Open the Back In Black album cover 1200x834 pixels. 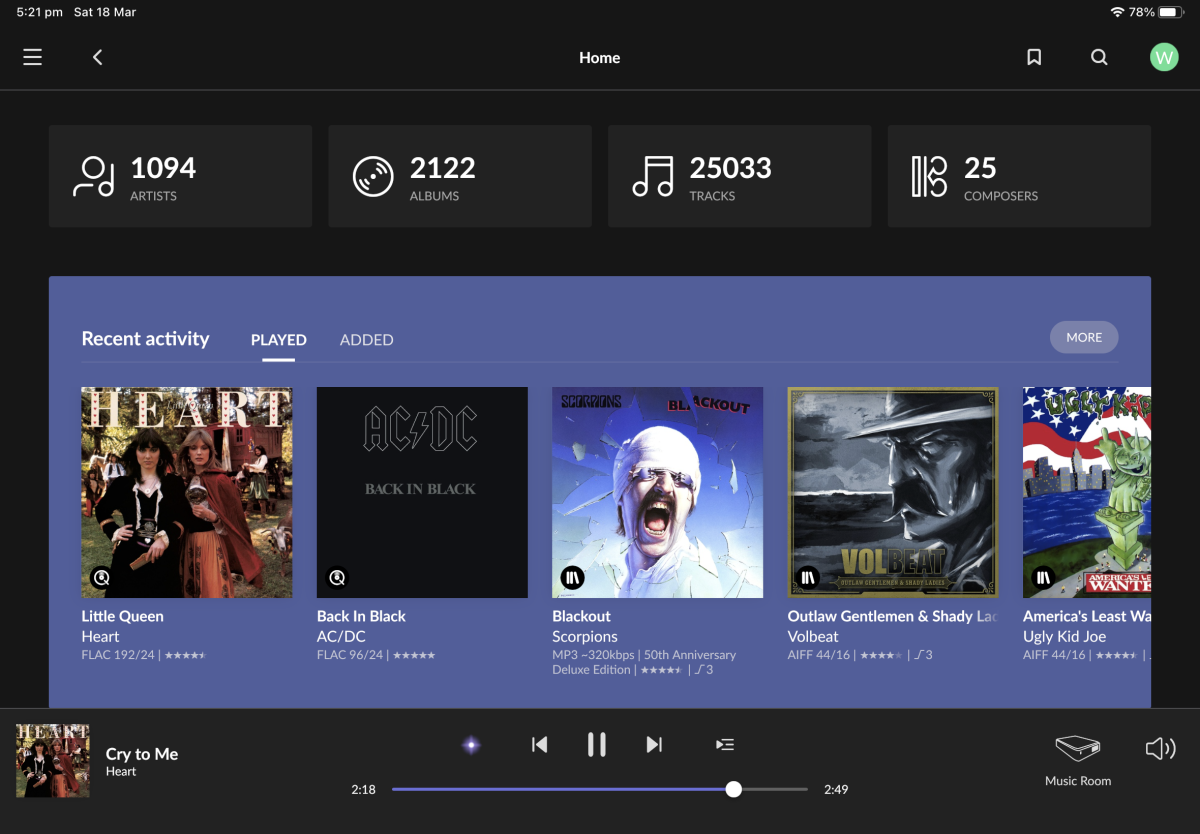(x=422, y=492)
